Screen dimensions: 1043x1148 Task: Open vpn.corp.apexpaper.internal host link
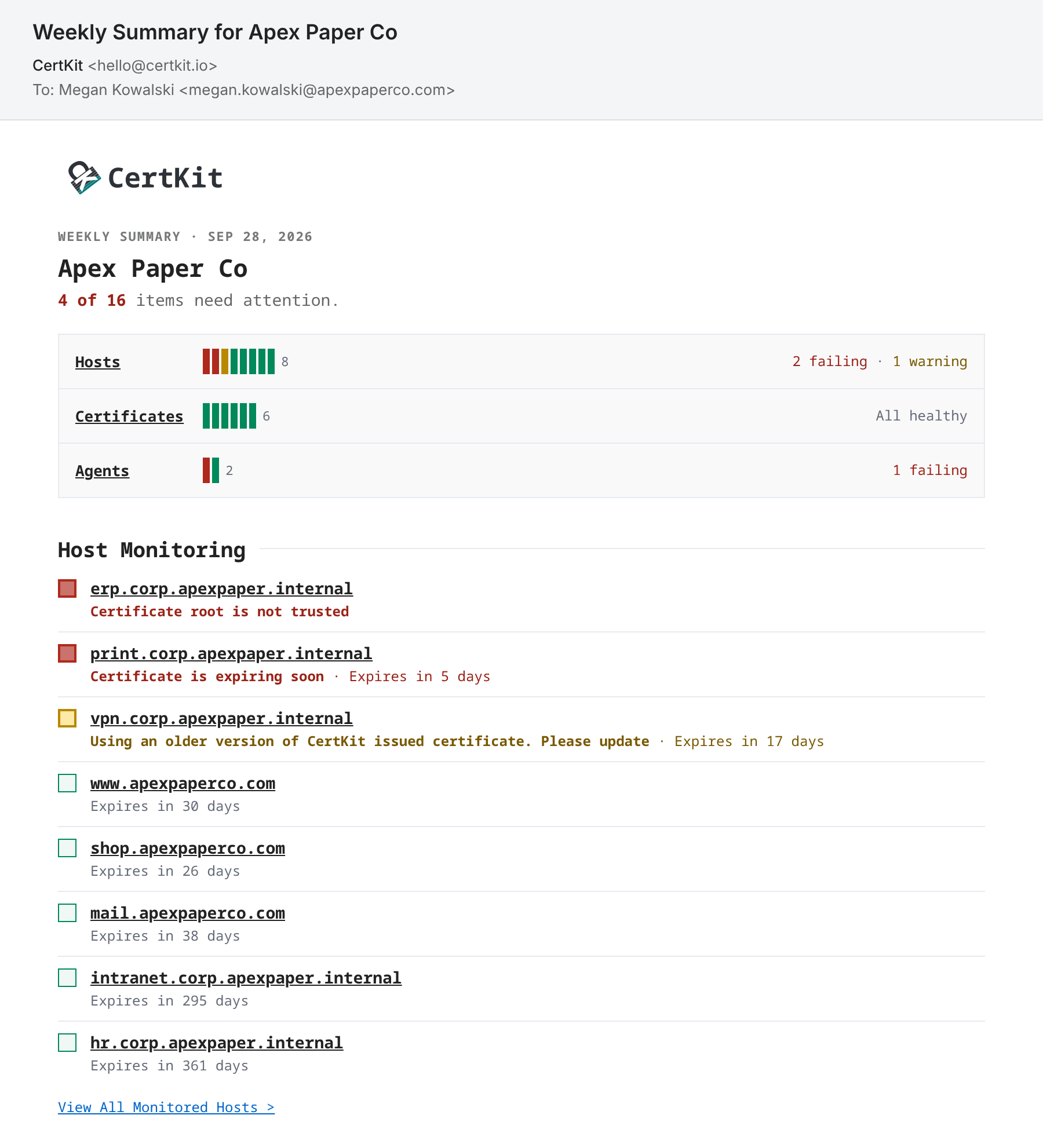[x=221, y=718]
